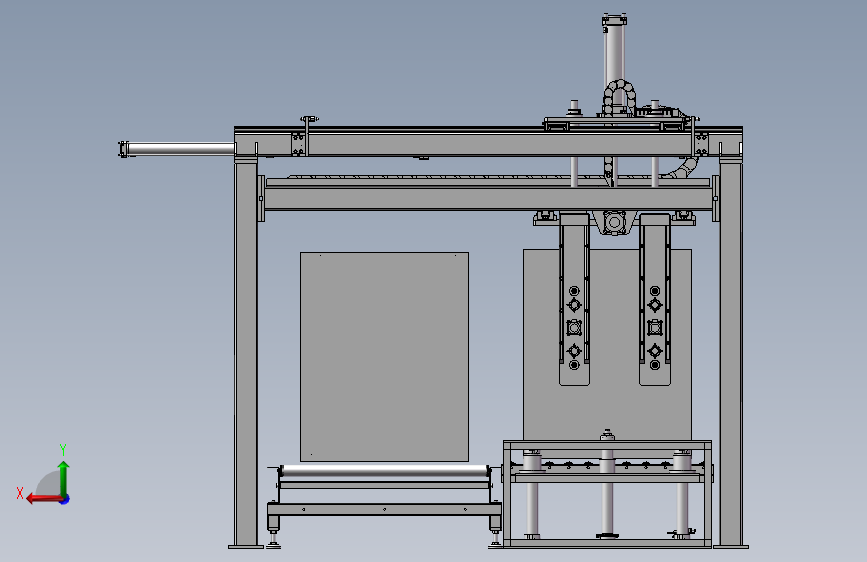
Task: Select the conveyor base rail with three bolts
Action: [384, 509]
